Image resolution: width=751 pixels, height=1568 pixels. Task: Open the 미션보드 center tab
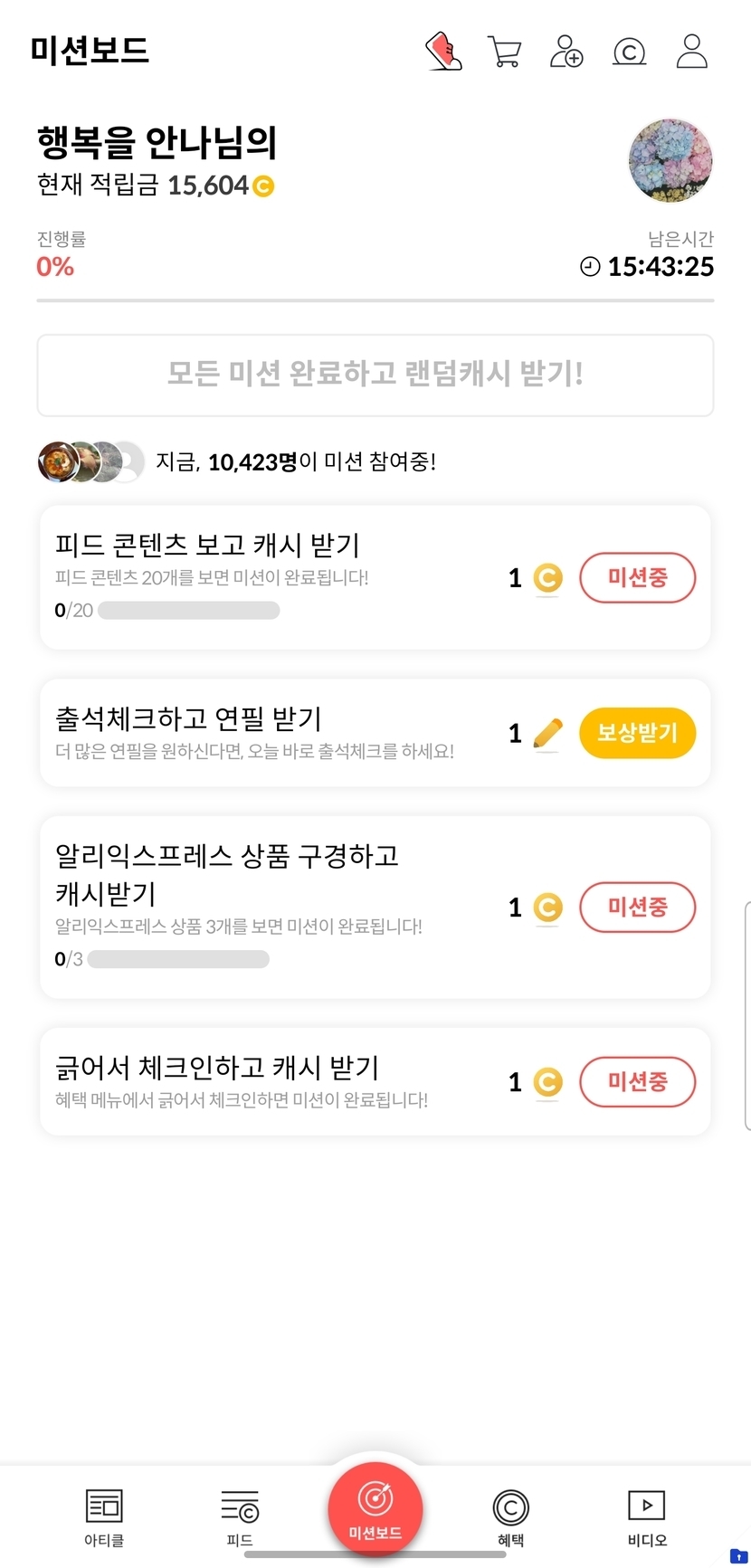pos(375,1508)
